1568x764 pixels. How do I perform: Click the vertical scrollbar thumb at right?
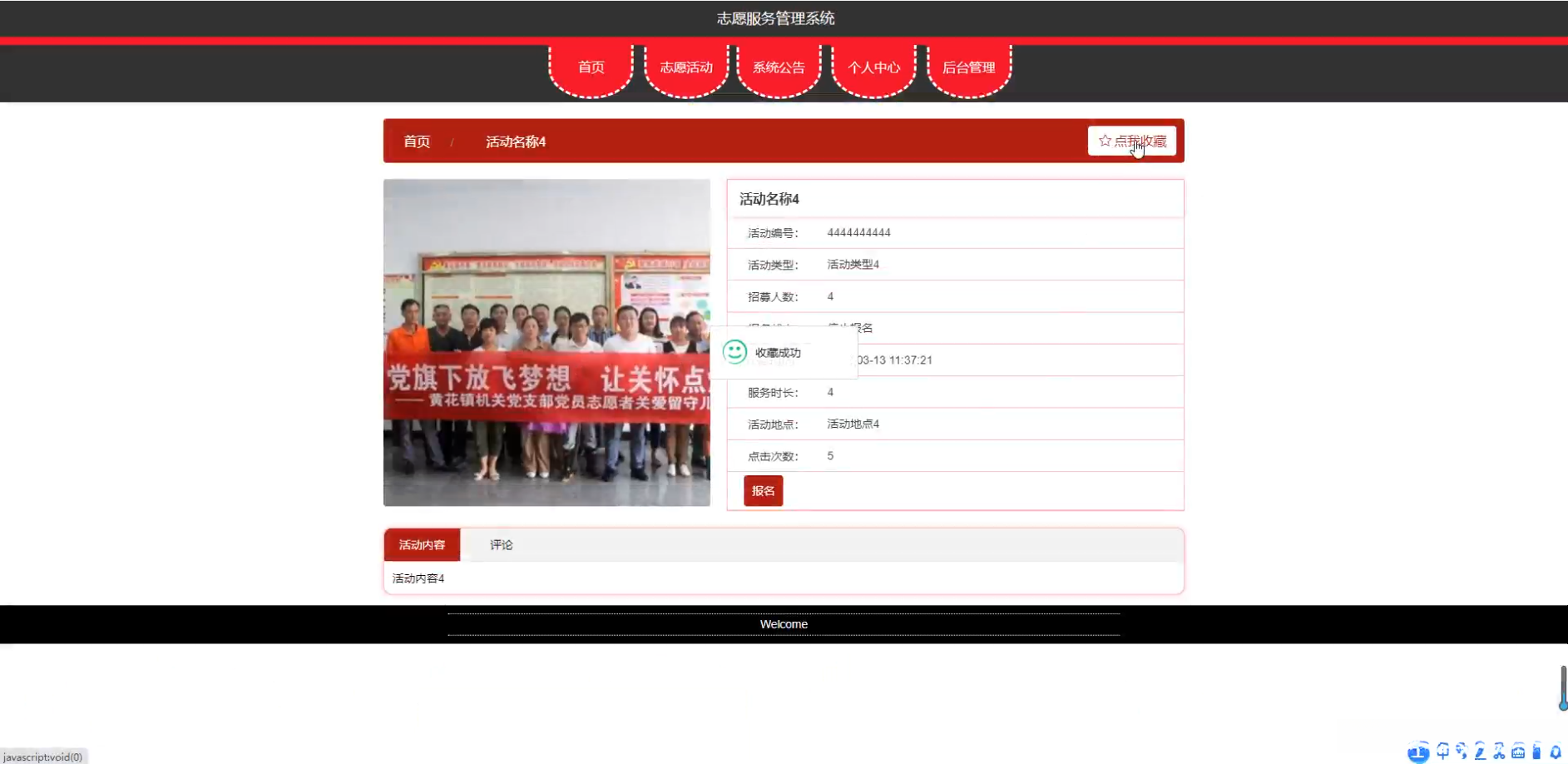pos(1564,687)
